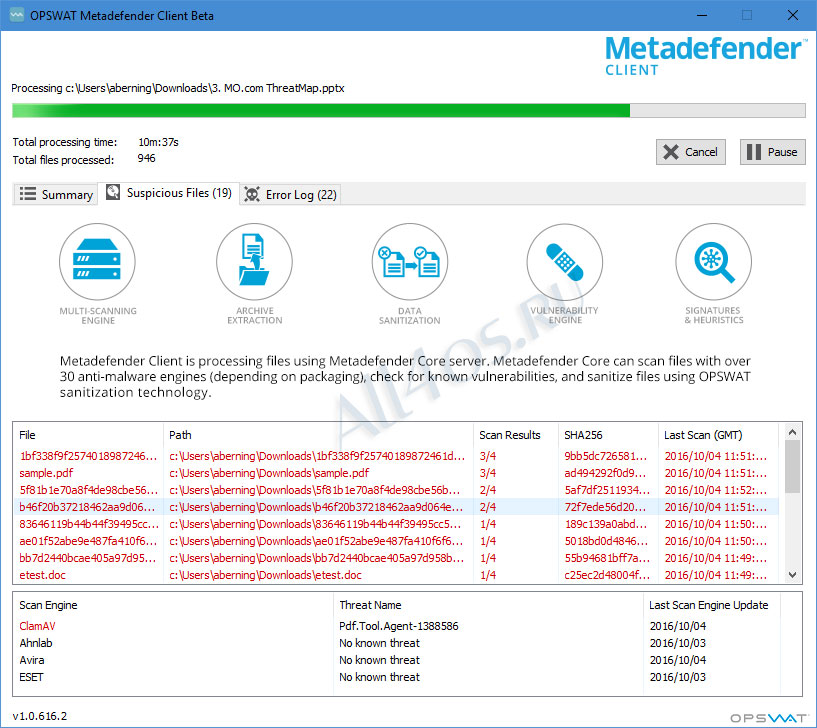Select the b46f20b37218462aa9d06 file row
Screen dimensions: 817x728
[396, 507]
